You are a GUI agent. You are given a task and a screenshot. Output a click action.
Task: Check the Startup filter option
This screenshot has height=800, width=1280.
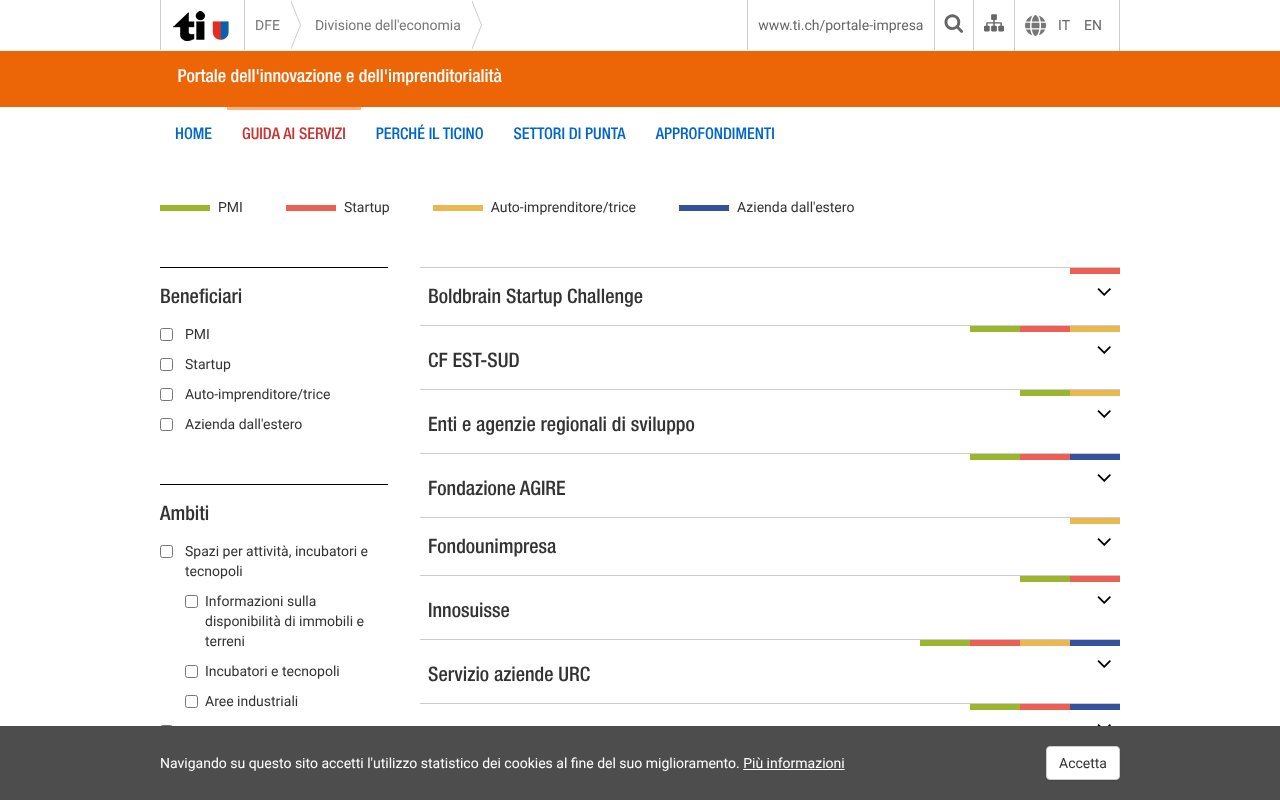point(166,364)
